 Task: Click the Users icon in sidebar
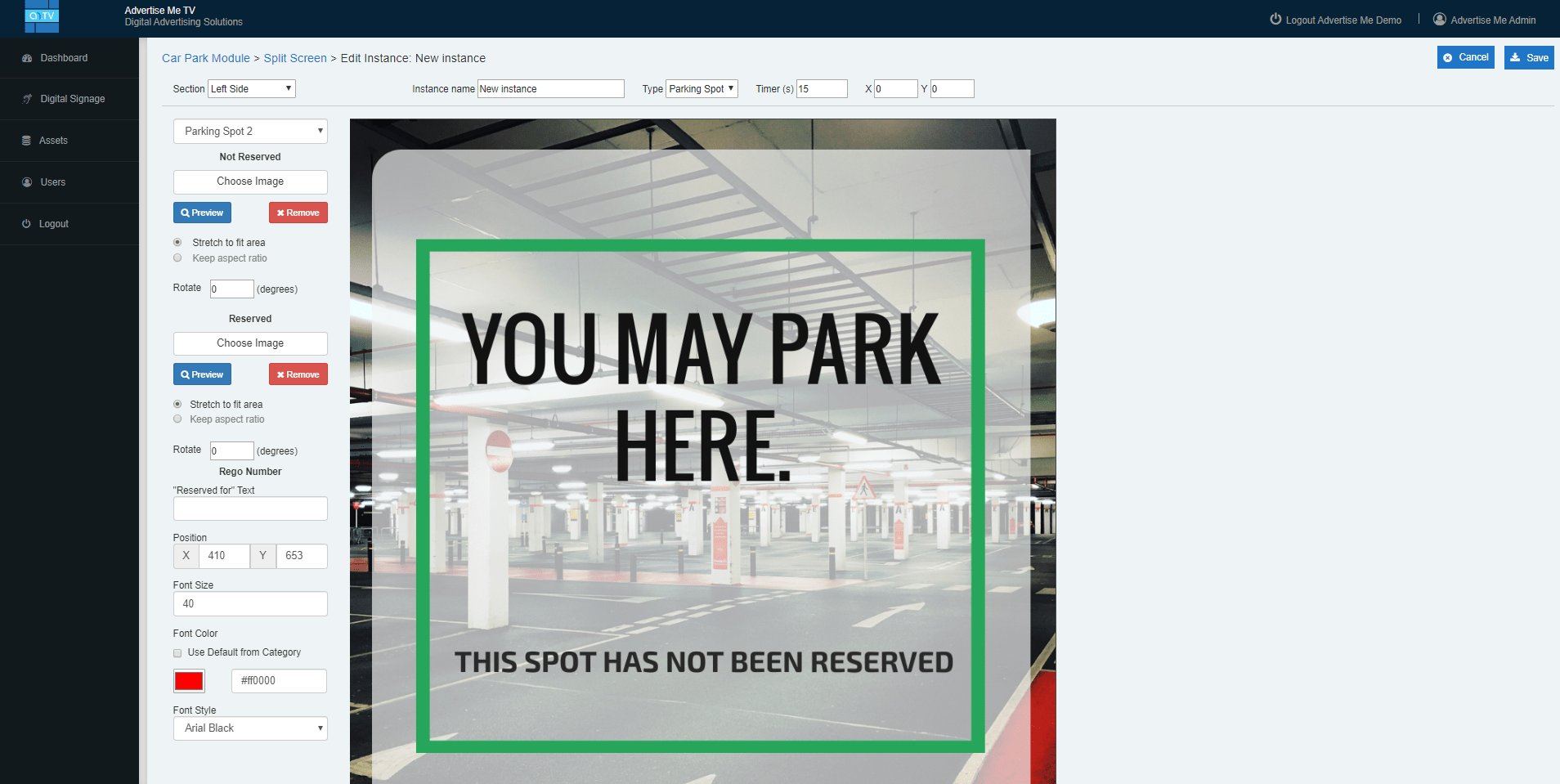[x=27, y=182]
